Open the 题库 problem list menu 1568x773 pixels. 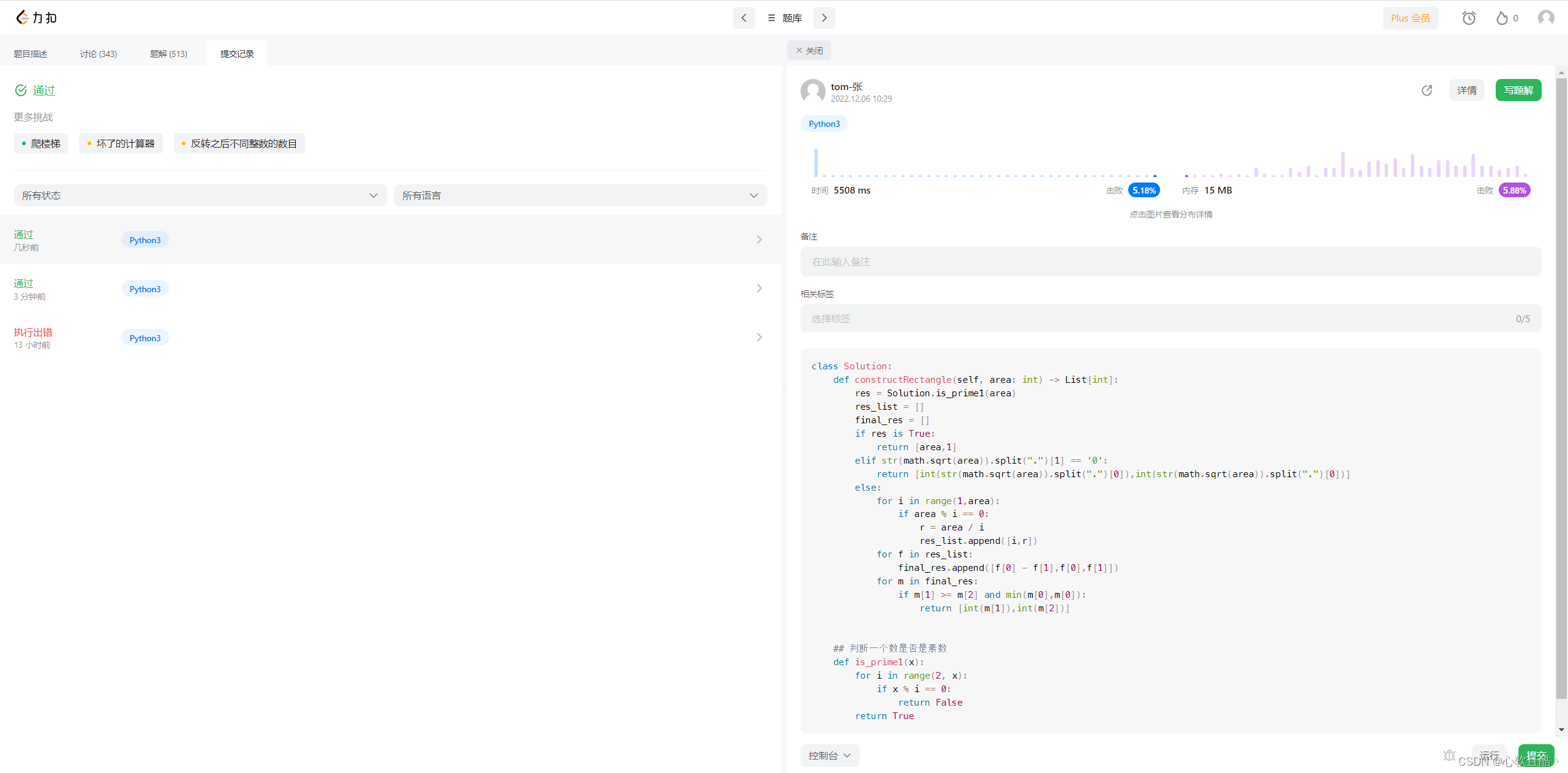pos(785,18)
